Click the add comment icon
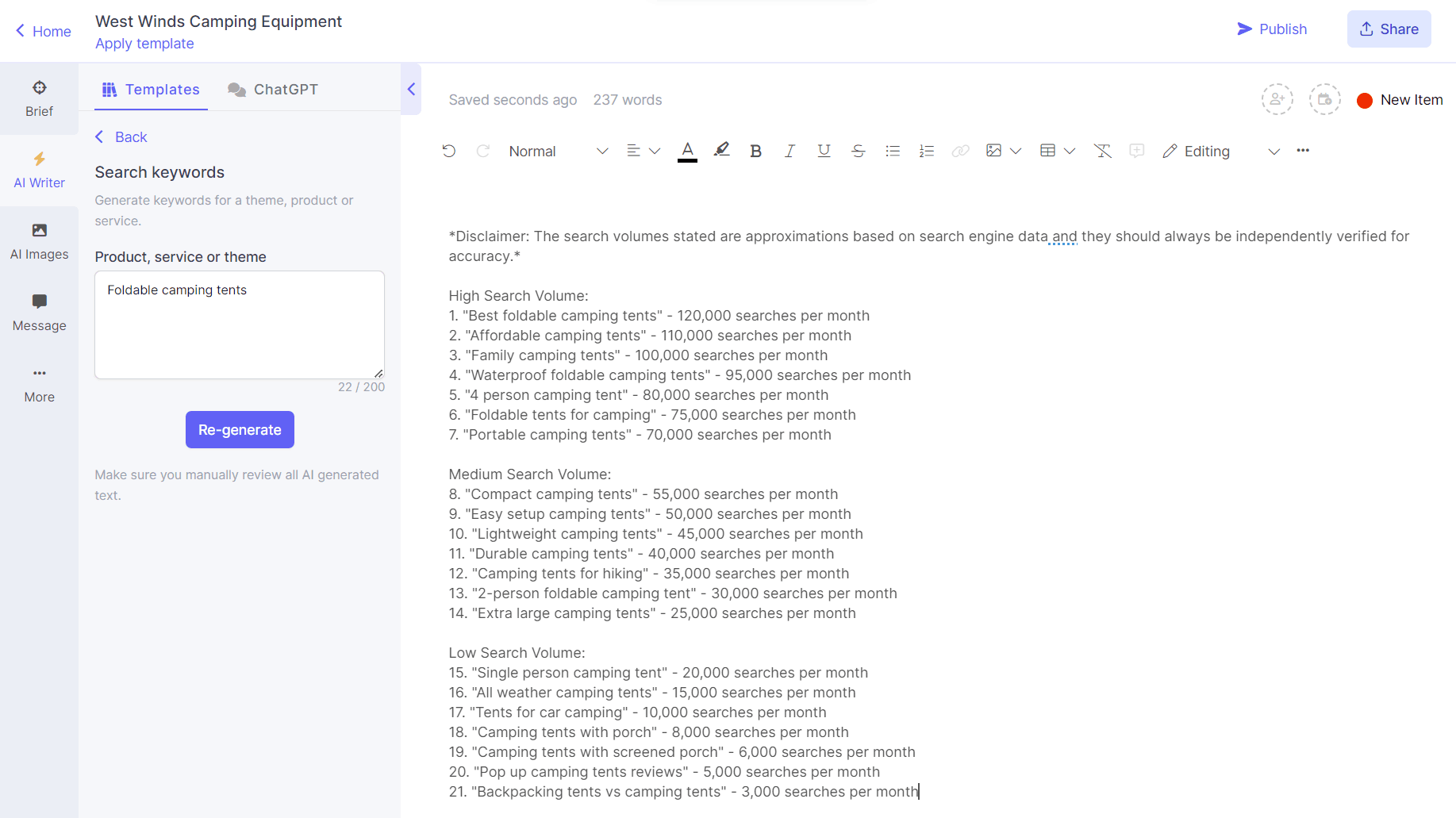Viewport: 1456px width, 818px height. 1136,151
